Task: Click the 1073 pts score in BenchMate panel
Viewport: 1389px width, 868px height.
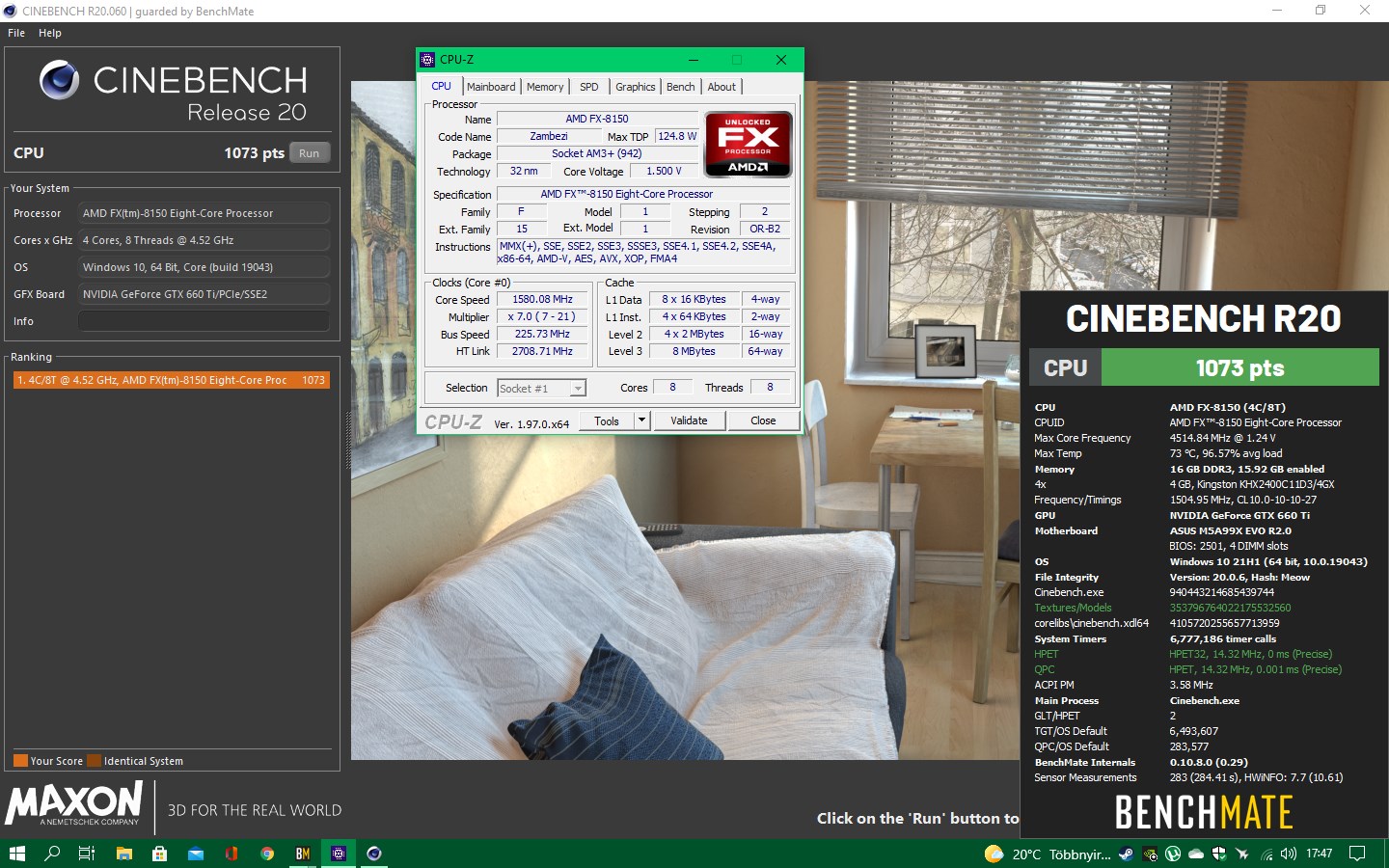Action: (1239, 367)
